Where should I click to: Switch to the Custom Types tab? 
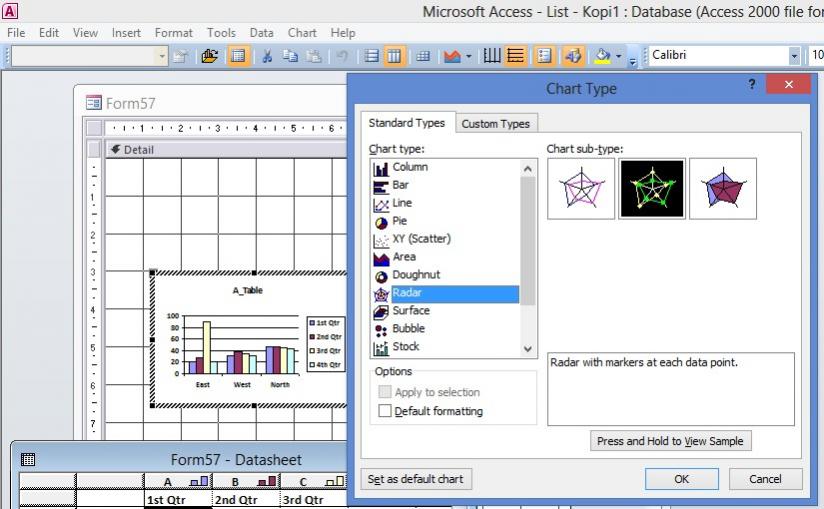point(496,123)
